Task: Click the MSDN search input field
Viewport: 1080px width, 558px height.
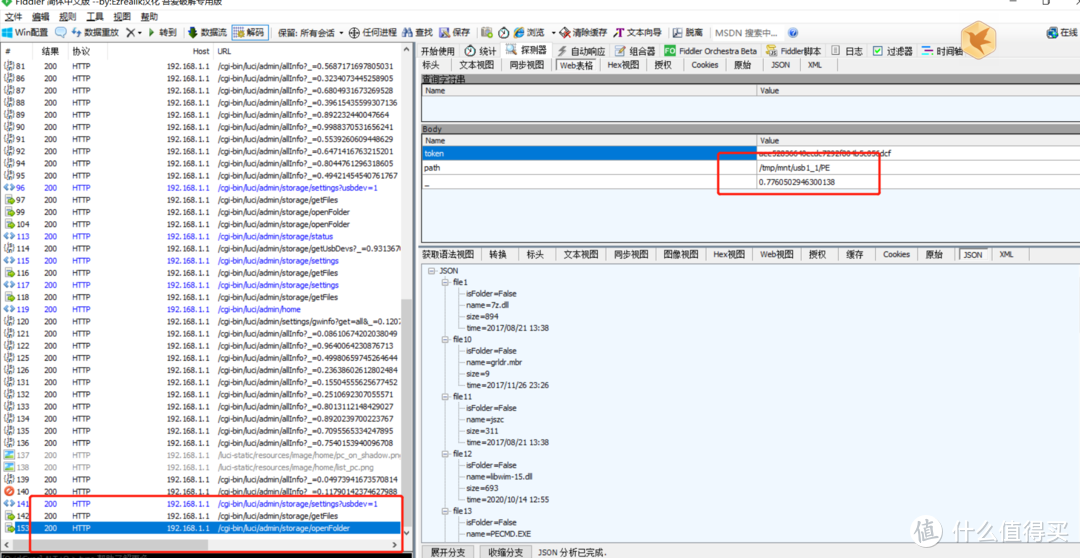Action: click(745, 32)
